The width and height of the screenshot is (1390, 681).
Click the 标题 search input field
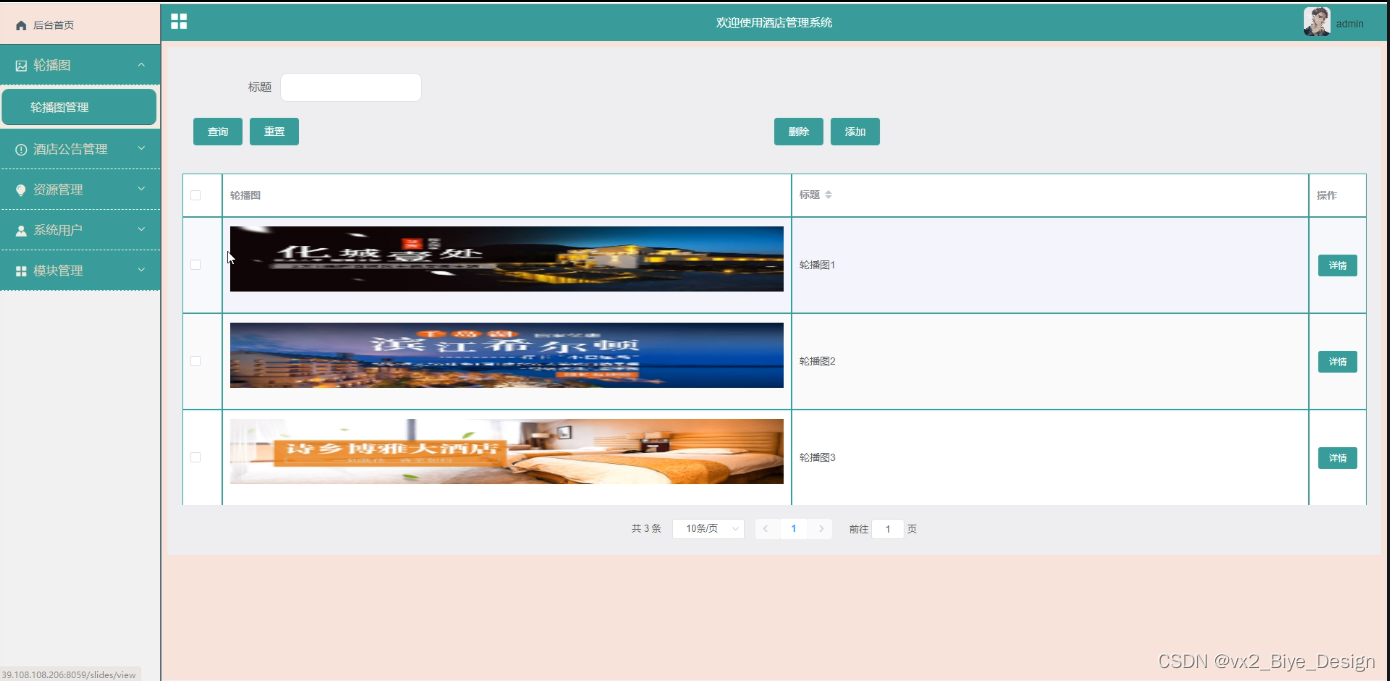click(351, 87)
